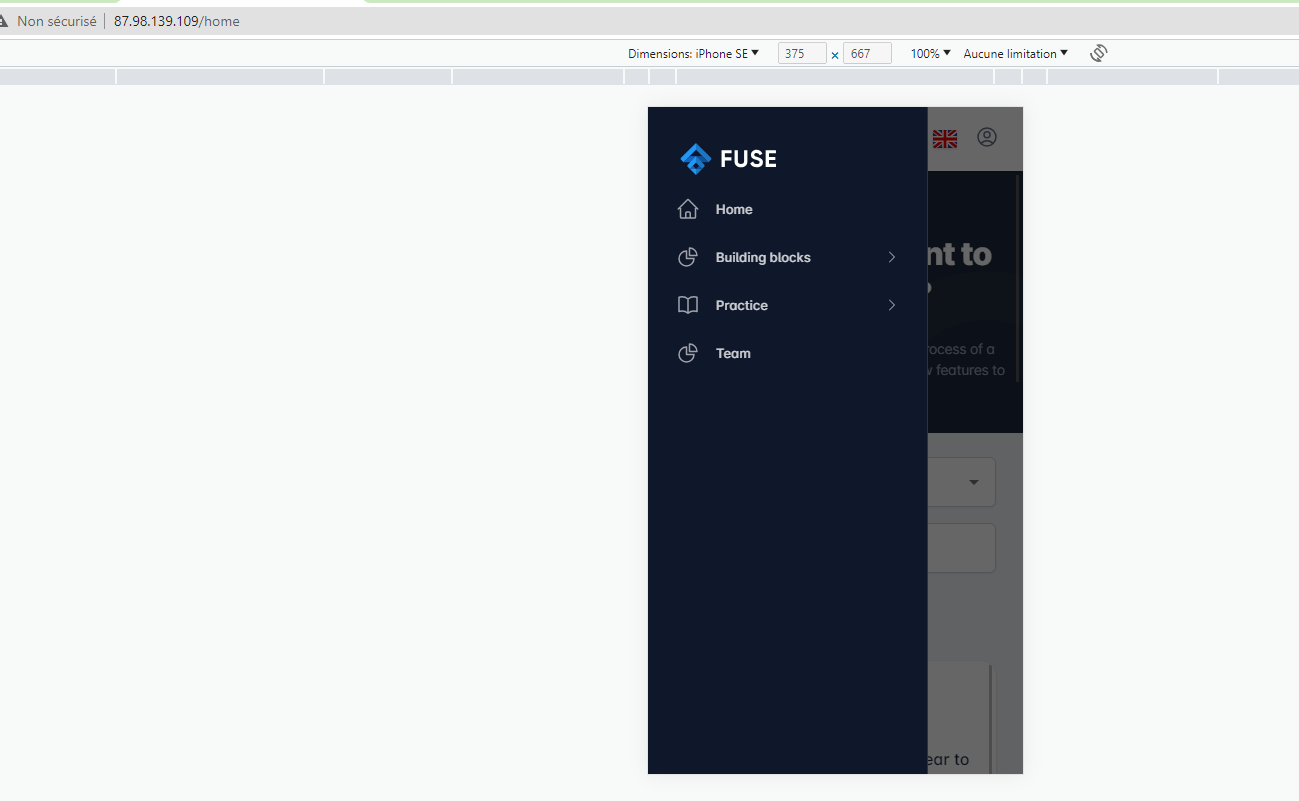Click the FUSE logo icon
1299x801 pixels.
[695, 158]
